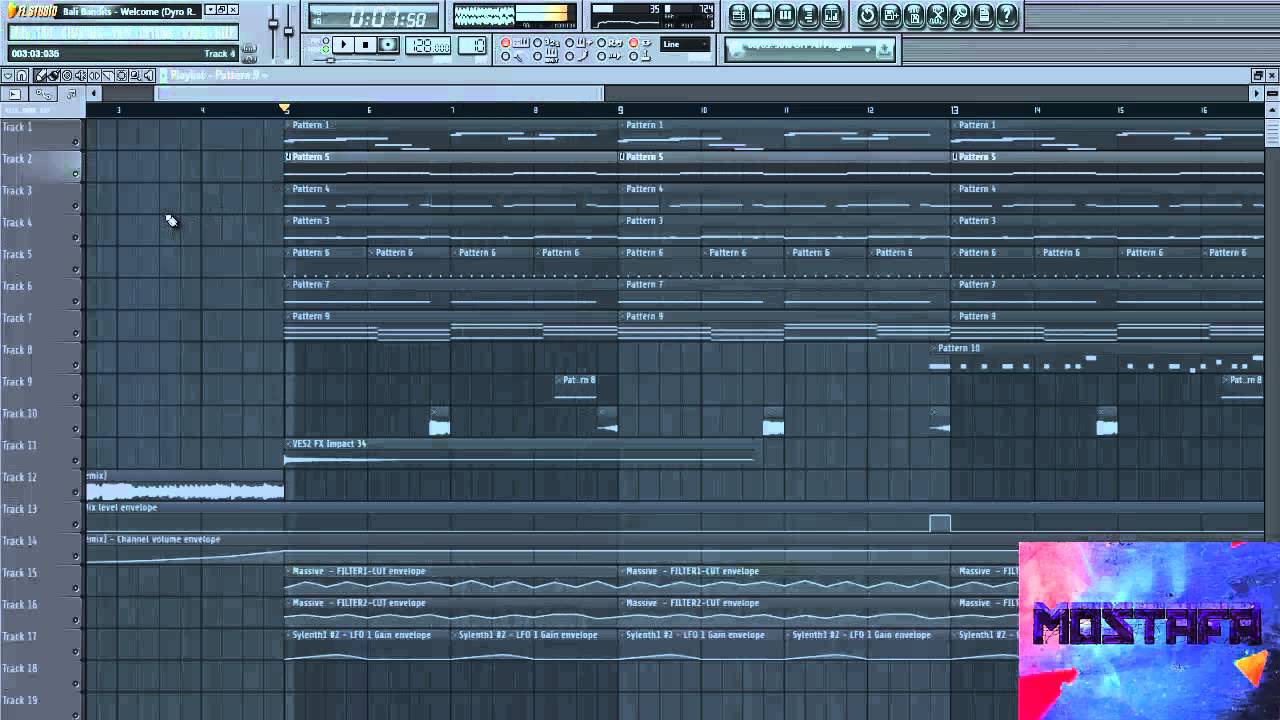Click the Stop button in transport

click(x=366, y=45)
